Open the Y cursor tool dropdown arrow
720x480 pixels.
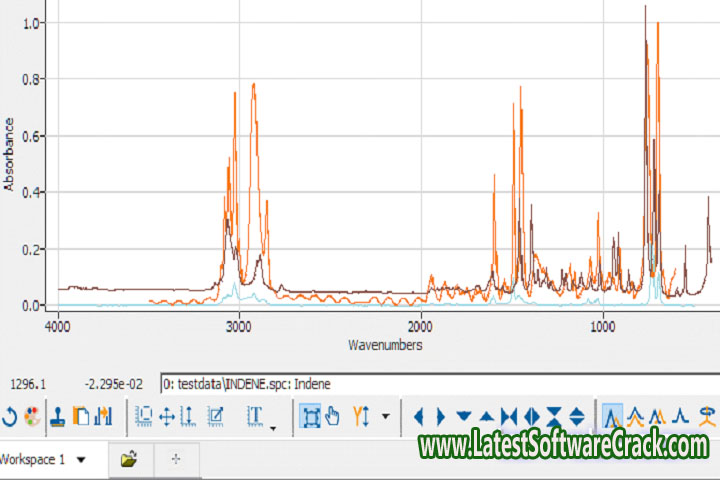pos(385,416)
